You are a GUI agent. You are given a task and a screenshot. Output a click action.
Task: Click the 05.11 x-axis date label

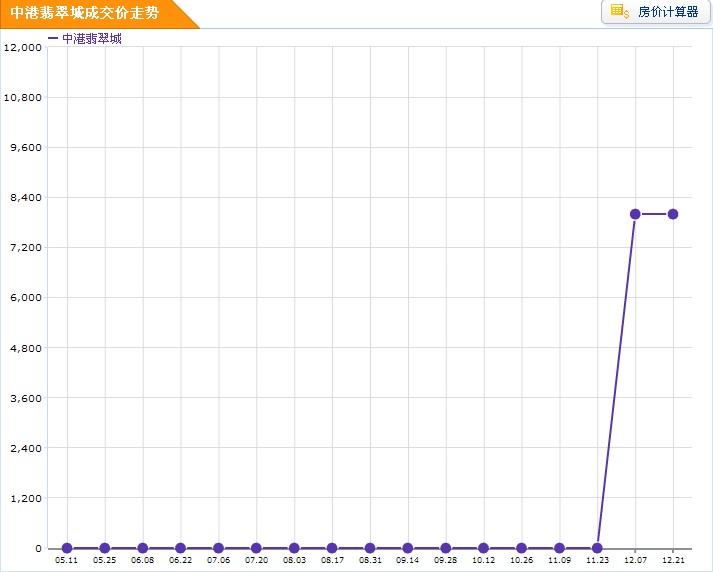67,560
